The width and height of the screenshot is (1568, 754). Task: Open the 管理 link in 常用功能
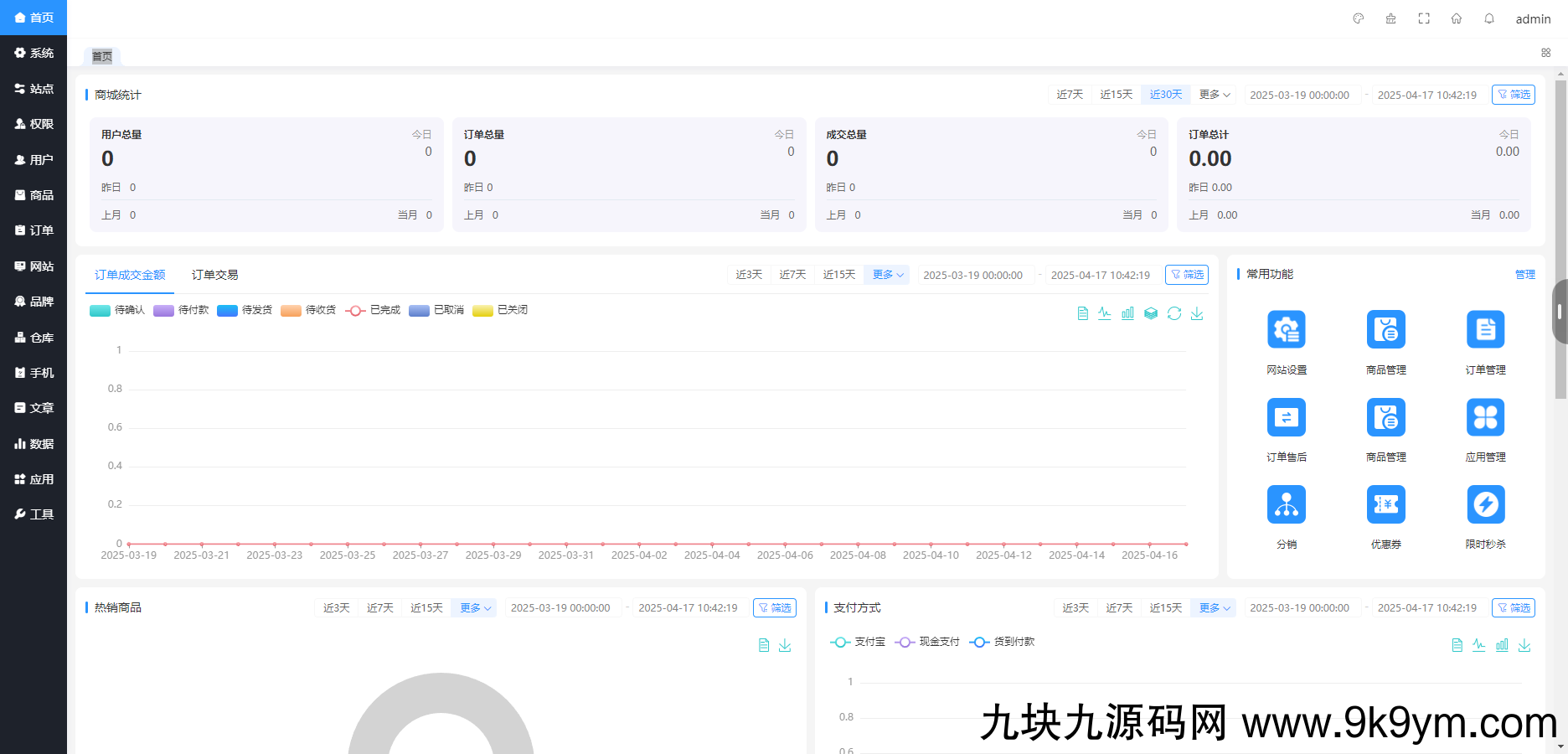(x=1525, y=274)
